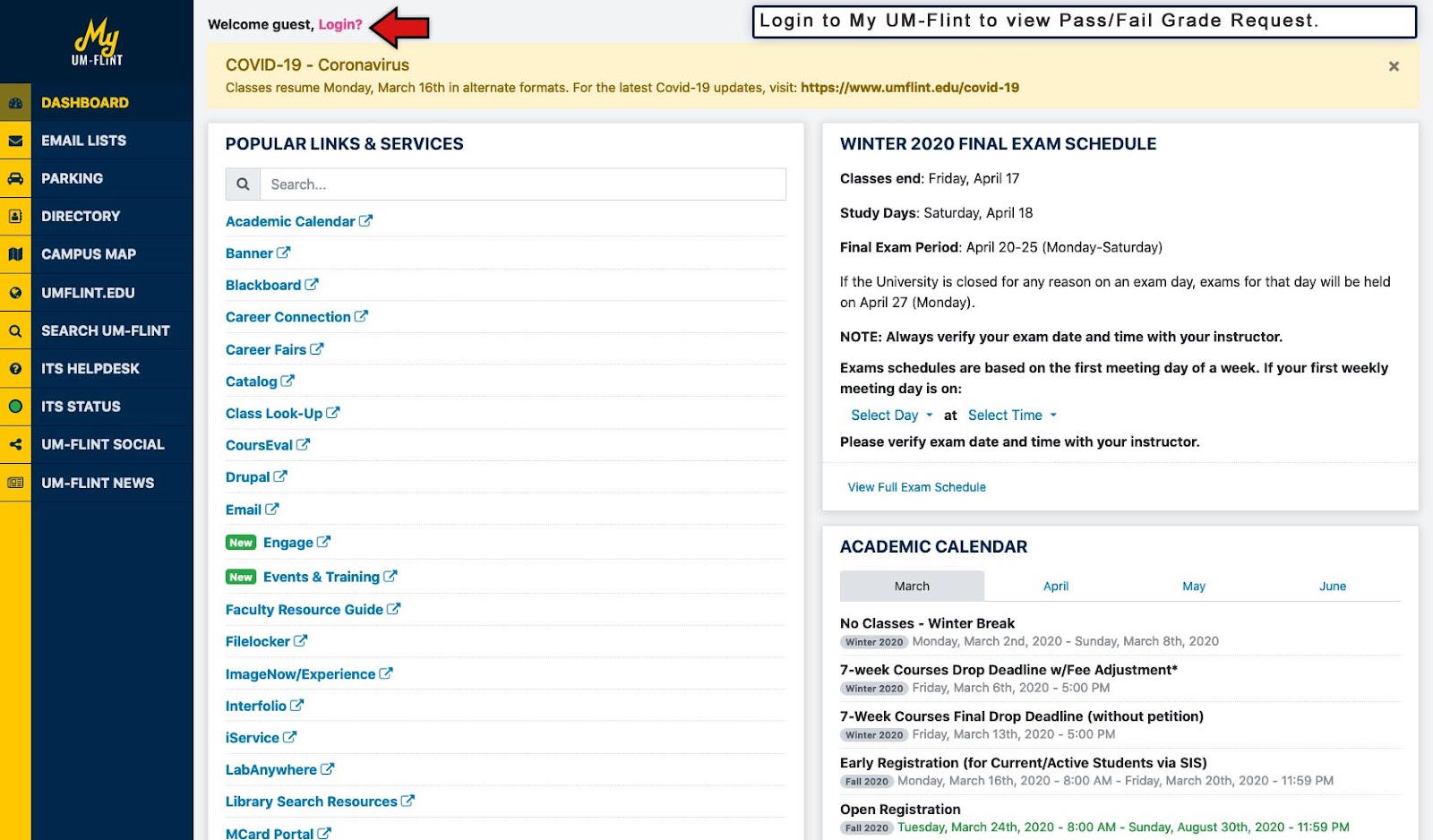The height and width of the screenshot is (840, 1433).
Task: Click external link icon beside Filelocker
Action: point(301,640)
